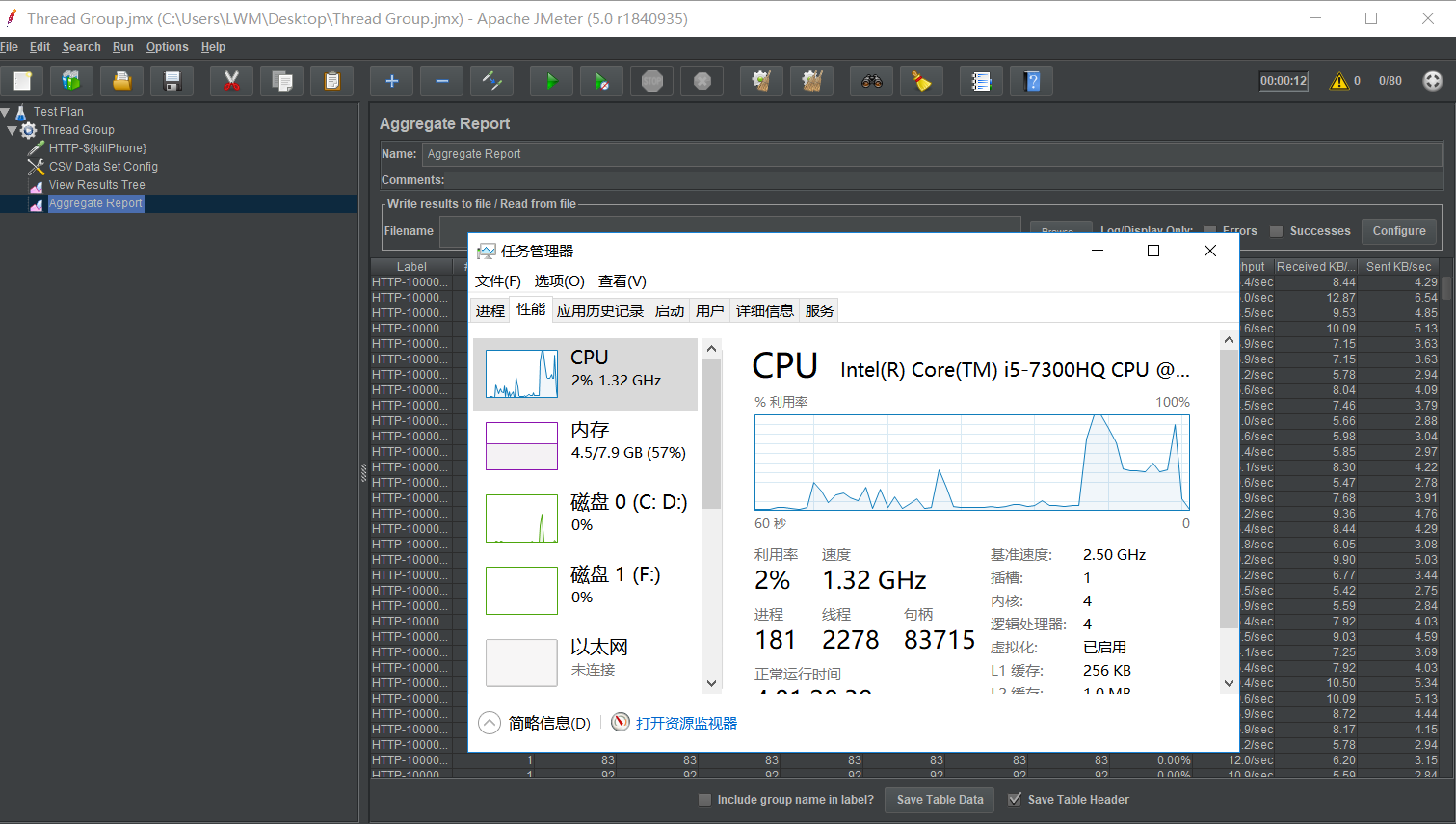This screenshot has height=824, width=1456.
Task: Toggle the Errors checkbox
Action: click(1209, 231)
